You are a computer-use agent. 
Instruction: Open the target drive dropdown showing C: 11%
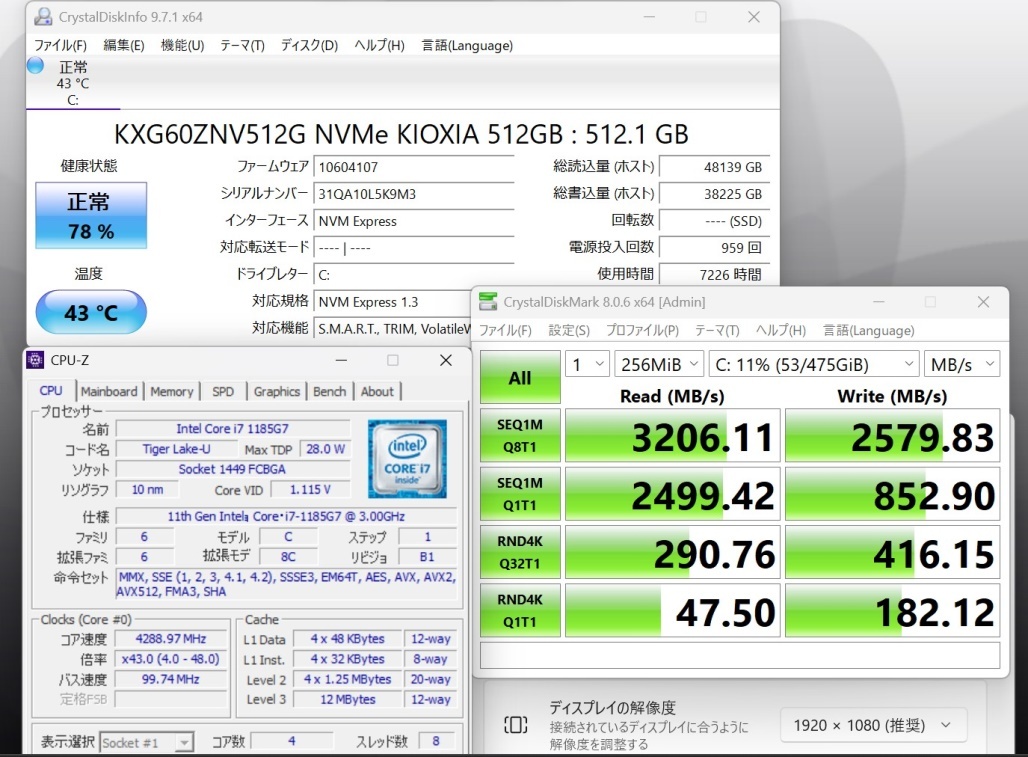813,364
